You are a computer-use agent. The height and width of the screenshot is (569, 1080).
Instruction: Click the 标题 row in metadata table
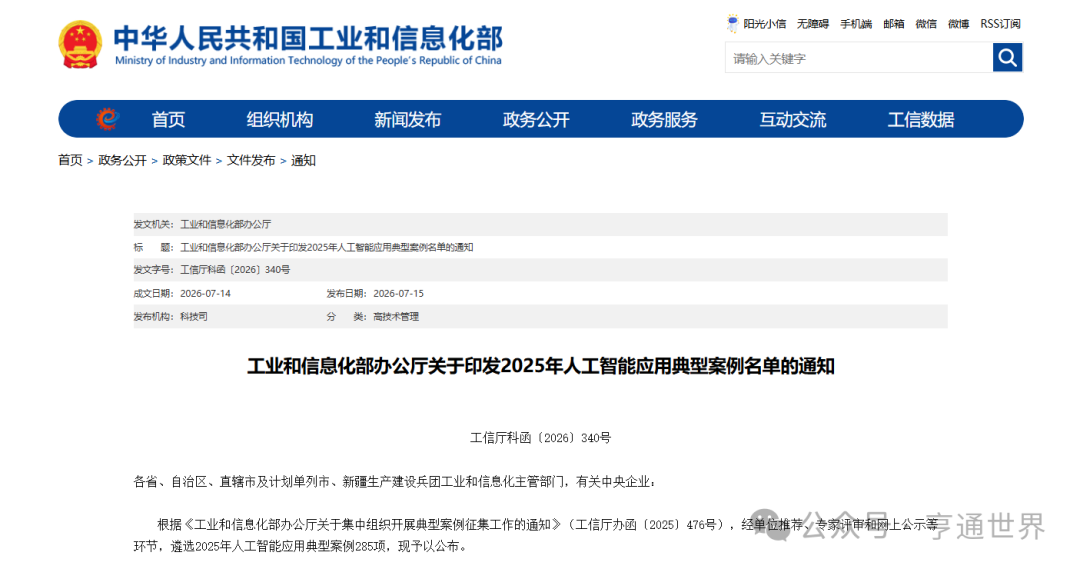pyautogui.click(x=540, y=247)
